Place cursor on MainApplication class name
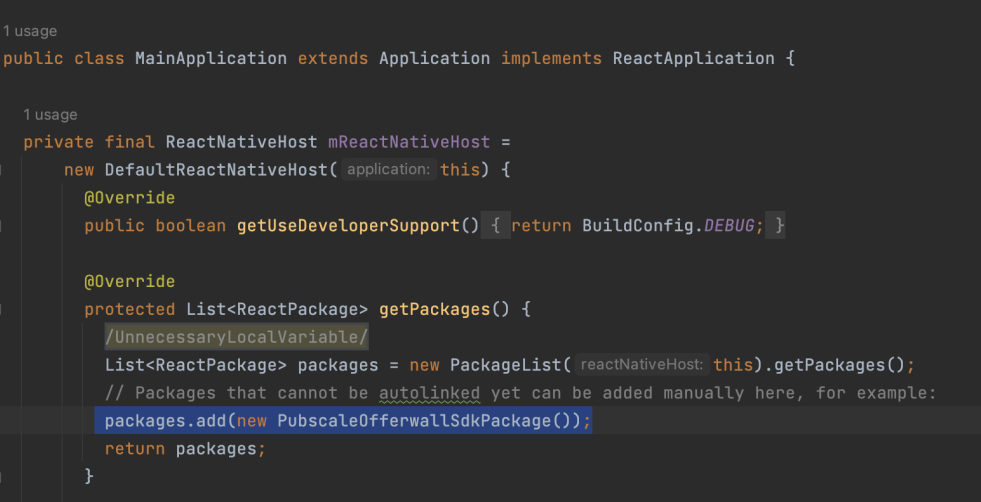 [211, 58]
